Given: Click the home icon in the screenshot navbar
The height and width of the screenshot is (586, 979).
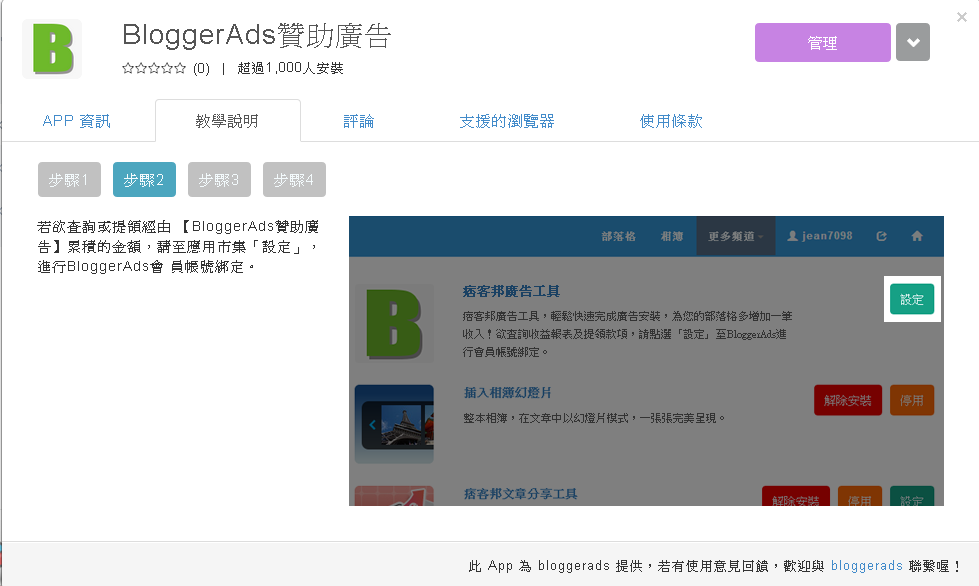Looking at the screenshot, I should [x=917, y=236].
